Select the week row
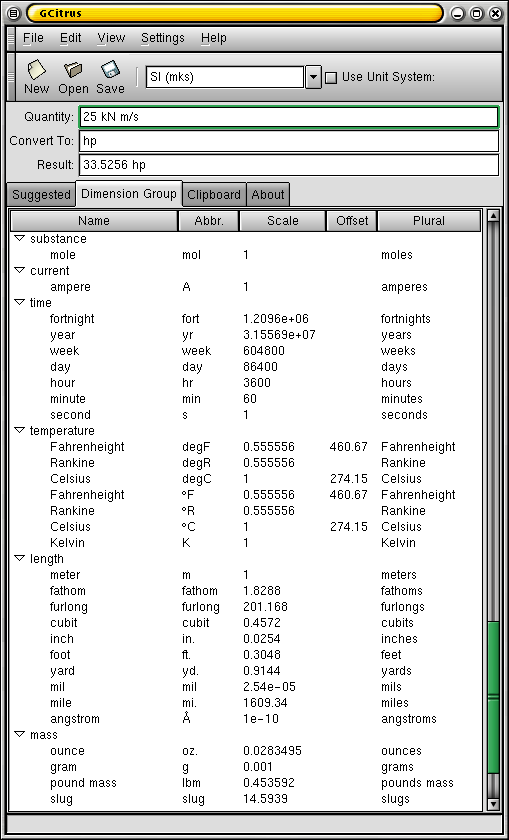This screenshot has width=509, height=840. point(245,351)
